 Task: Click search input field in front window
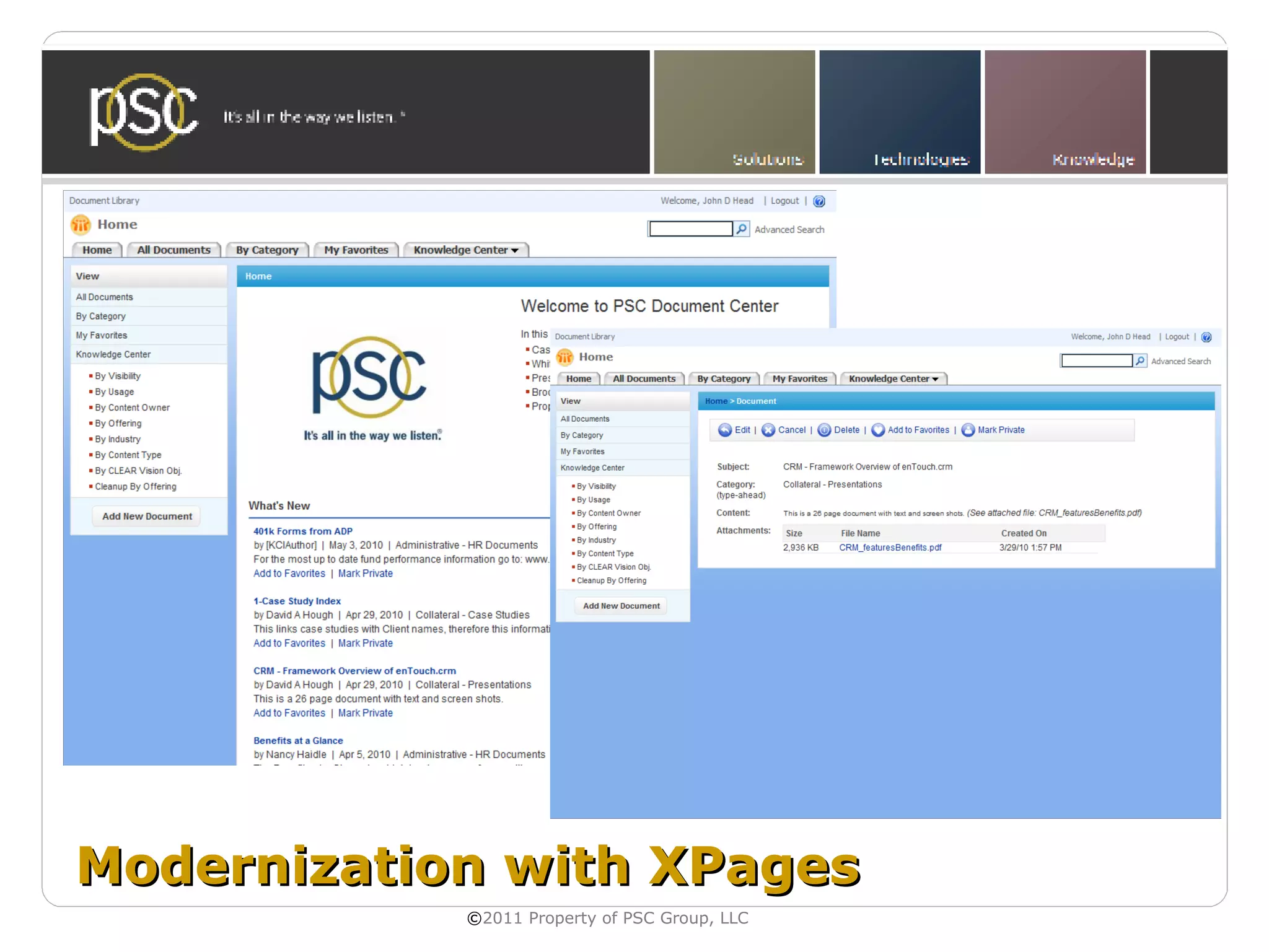(1097, 361)
